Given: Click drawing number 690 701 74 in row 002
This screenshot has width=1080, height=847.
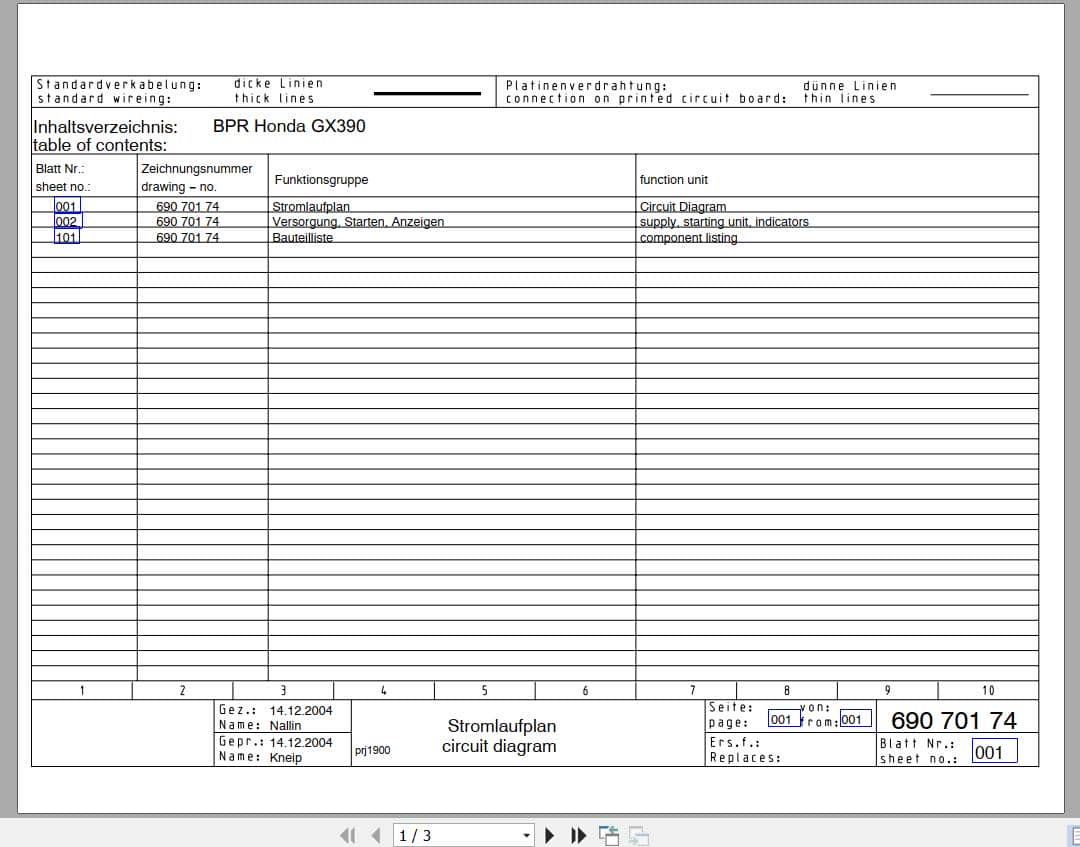Looking at the screenshot, I should tap(187, 222).
